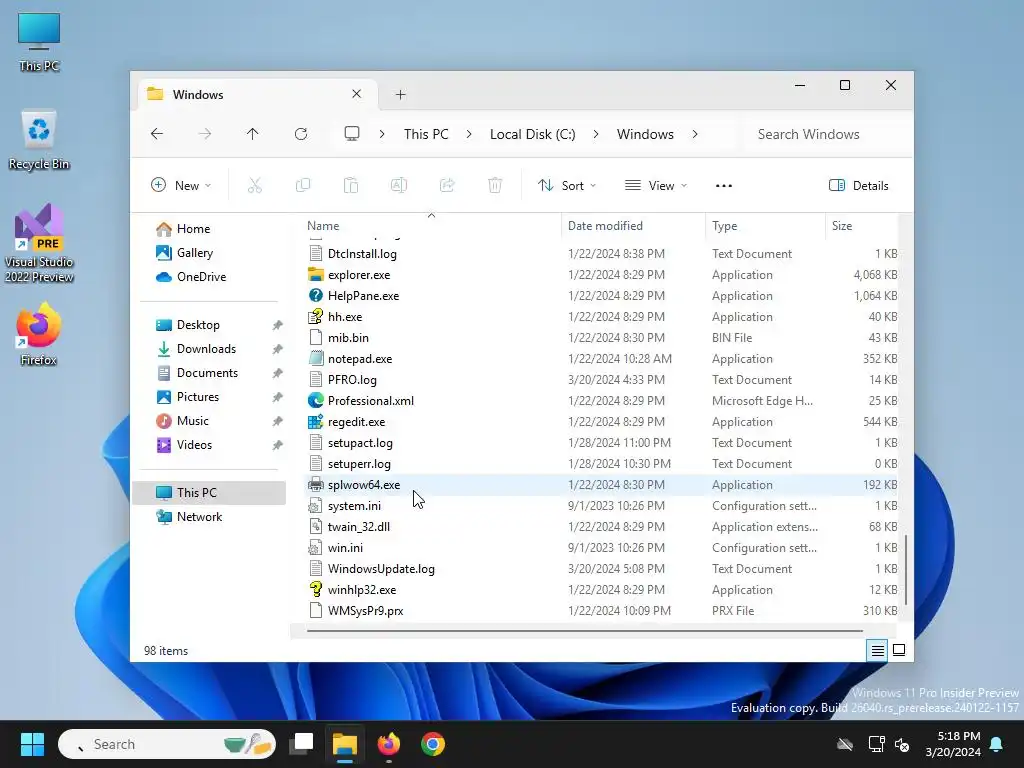Select HelpPane.exe in file list
Screen dimensions: 1024x768
coord(363,296)
